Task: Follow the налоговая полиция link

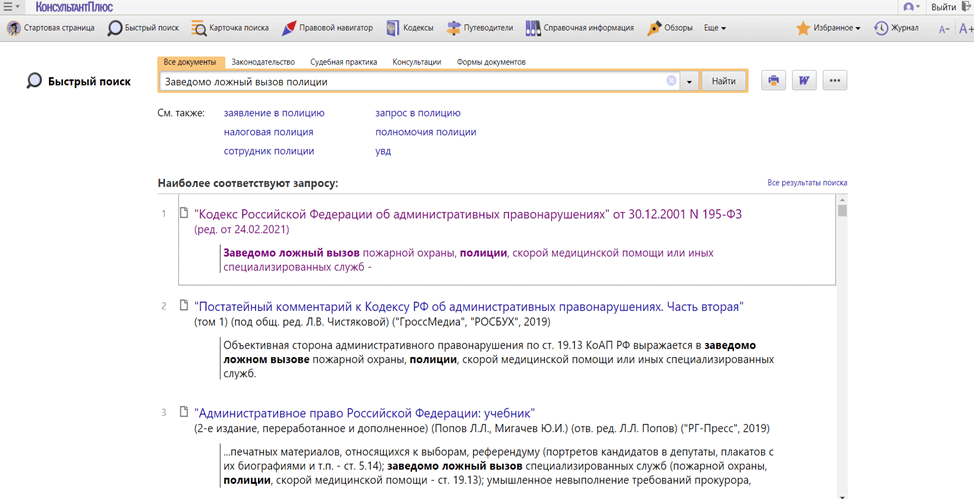Action: [x=268, y=132]
